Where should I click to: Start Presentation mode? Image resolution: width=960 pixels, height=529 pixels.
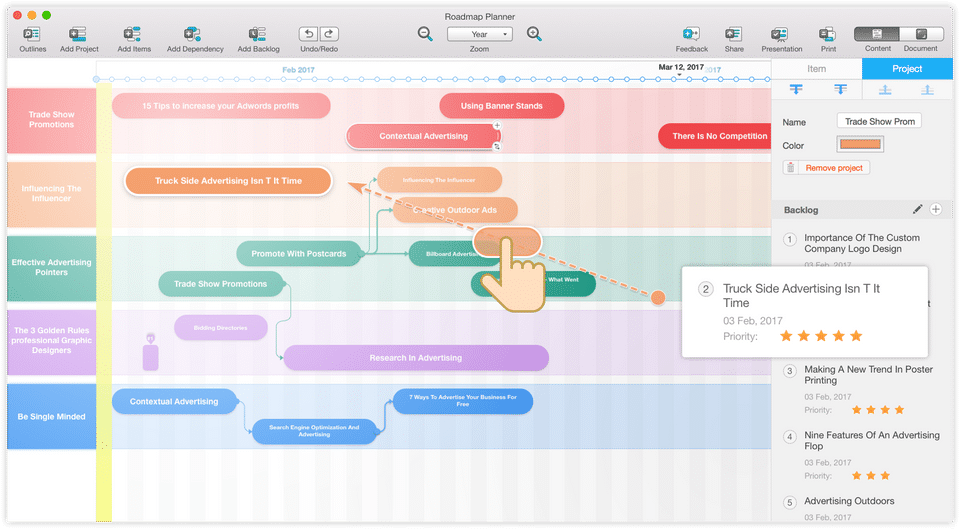point(779,34)
